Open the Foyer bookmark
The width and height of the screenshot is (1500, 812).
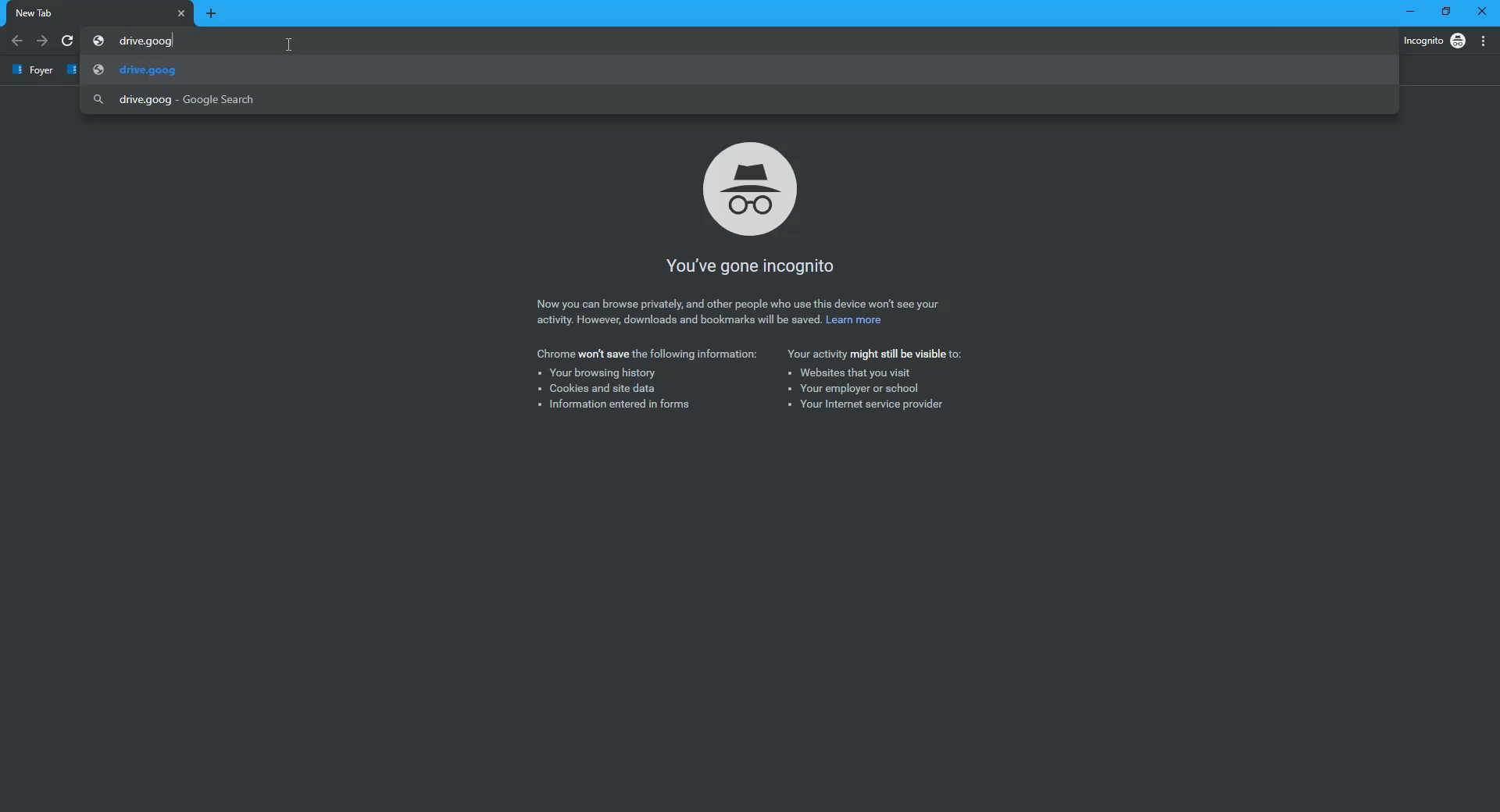(x=33, y=69)
